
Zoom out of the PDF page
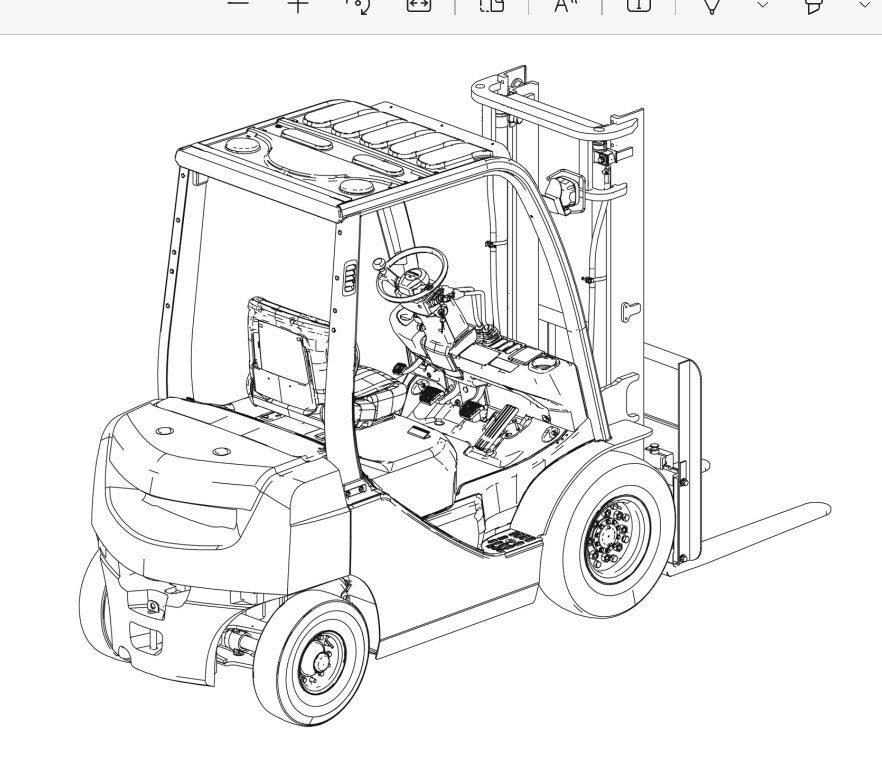pyautogui.click(x=238, y=4)
